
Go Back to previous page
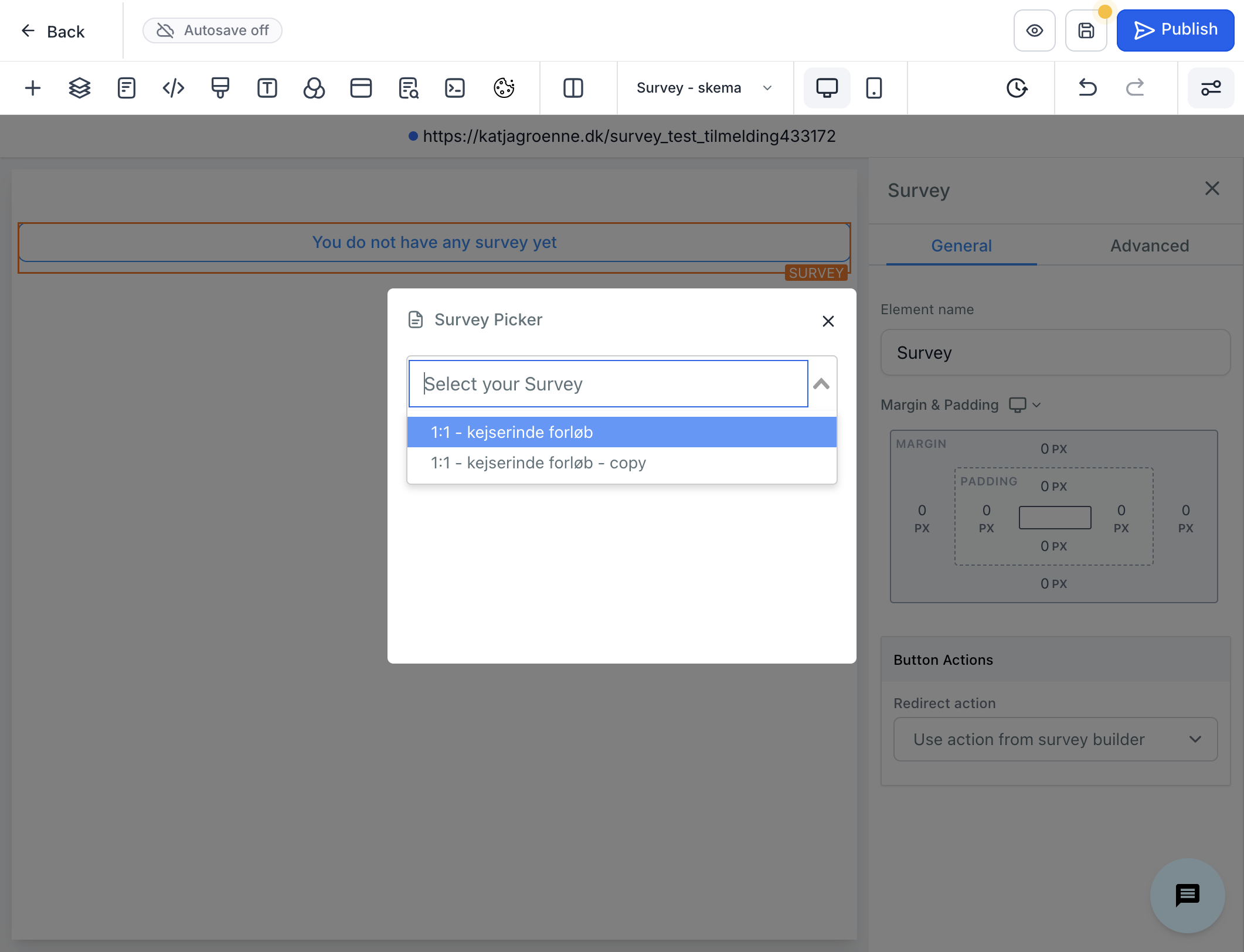coord(53,31)
